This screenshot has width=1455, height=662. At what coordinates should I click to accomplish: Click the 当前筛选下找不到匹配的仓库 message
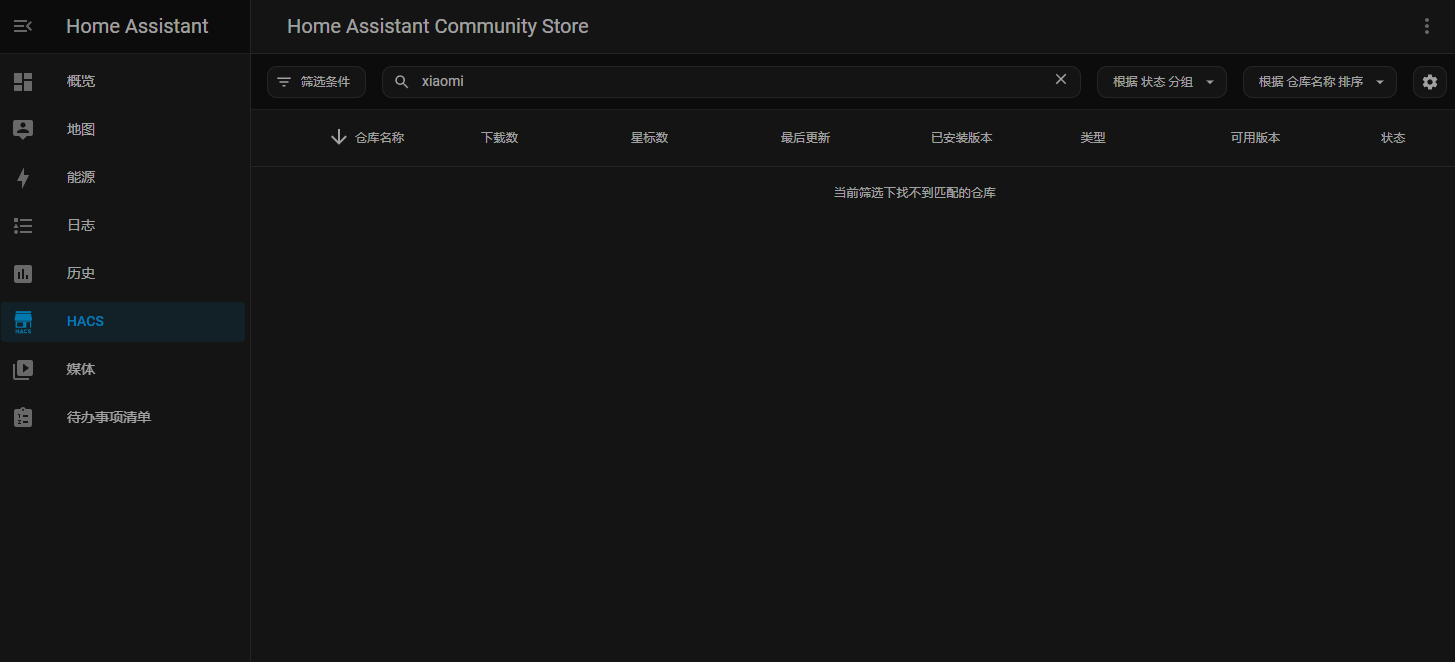click(x=915, y=193)
